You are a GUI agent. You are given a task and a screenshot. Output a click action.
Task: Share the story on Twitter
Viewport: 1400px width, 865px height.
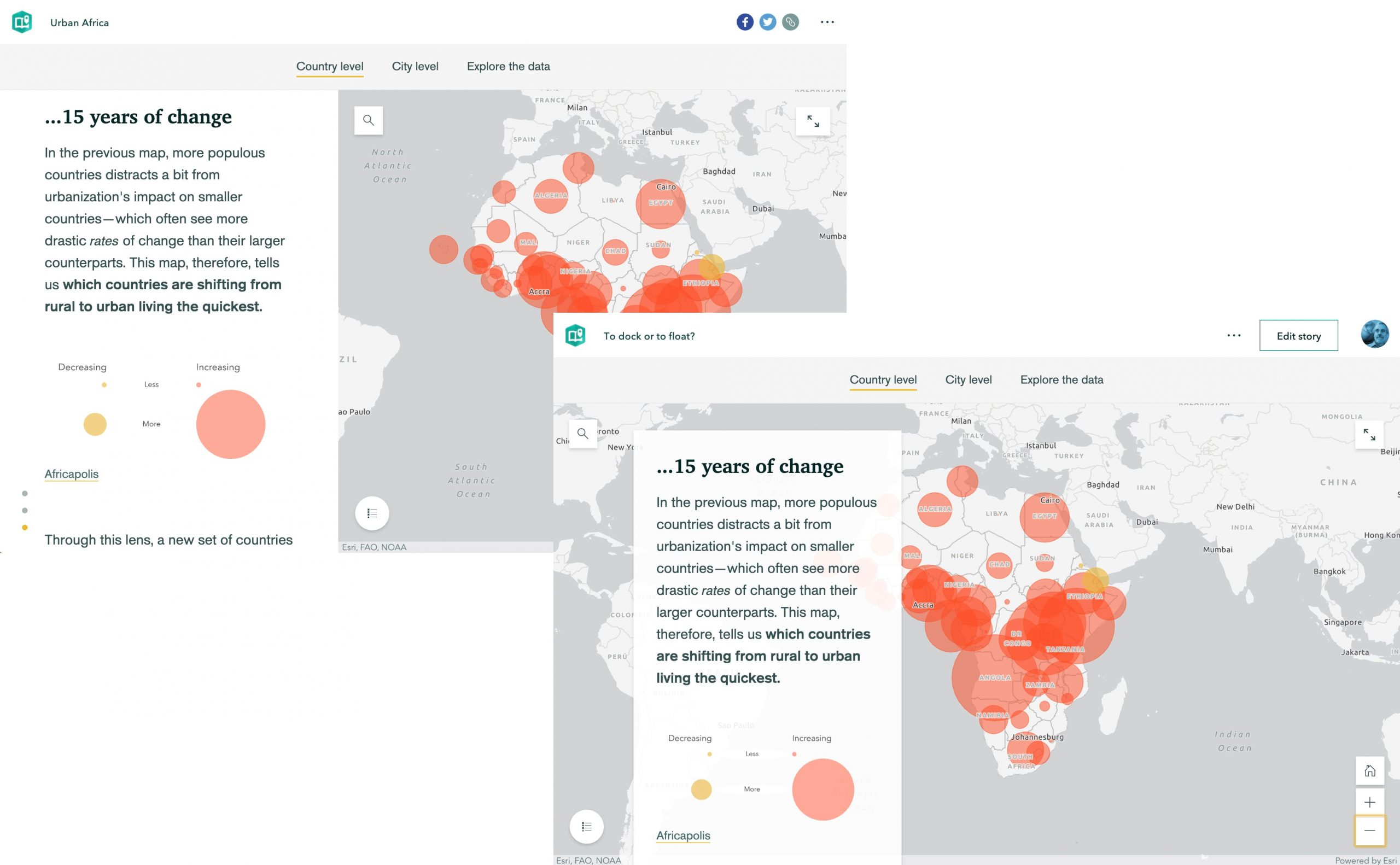tap(767, 22)
